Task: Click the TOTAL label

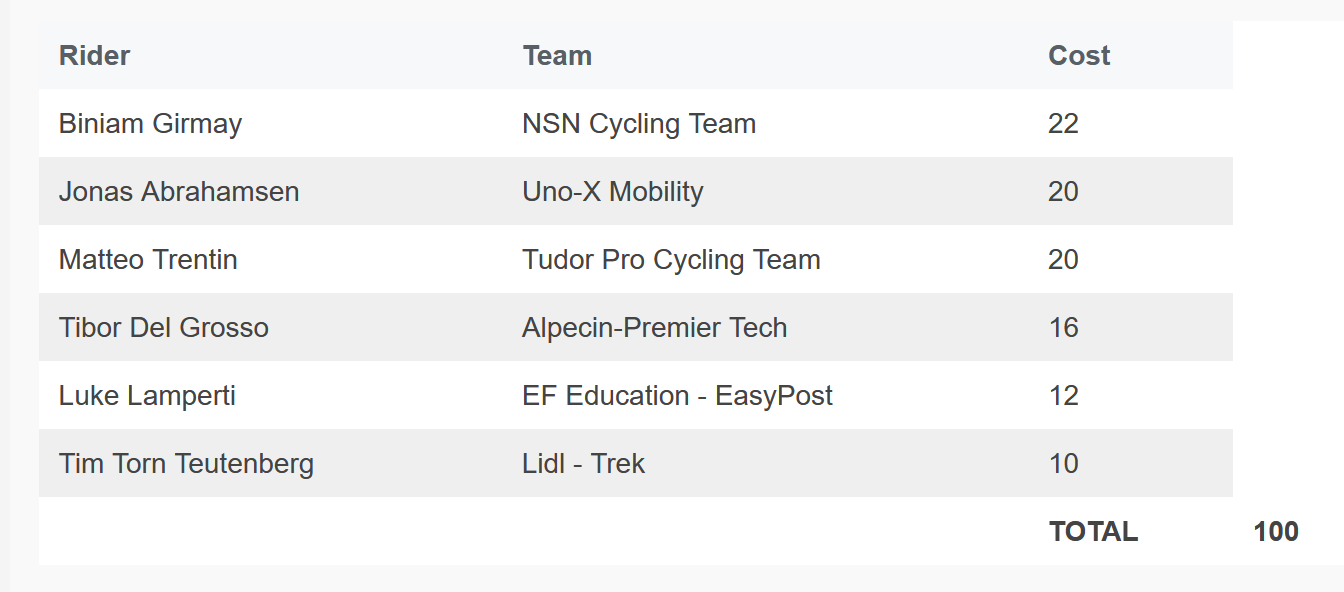Action: [x=1093, y=532]
